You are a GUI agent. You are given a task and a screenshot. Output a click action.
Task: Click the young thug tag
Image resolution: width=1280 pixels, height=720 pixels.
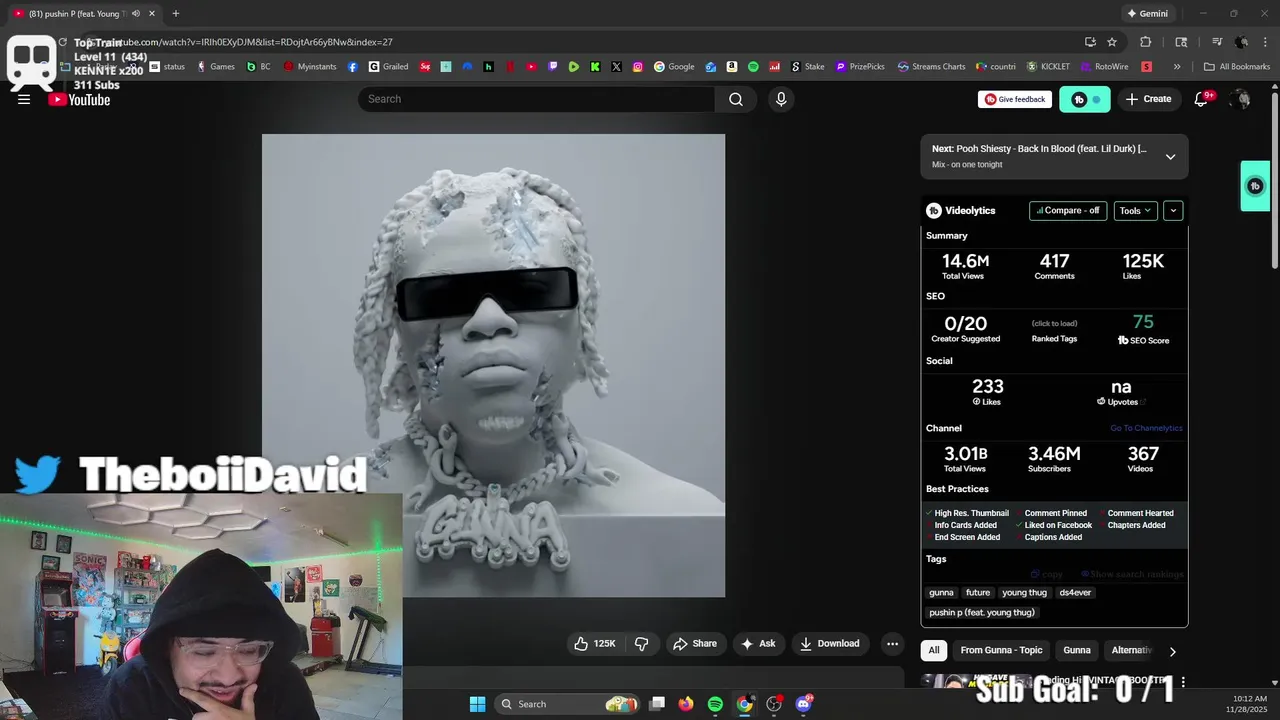pyautogui.click(x=1024, y=593)
